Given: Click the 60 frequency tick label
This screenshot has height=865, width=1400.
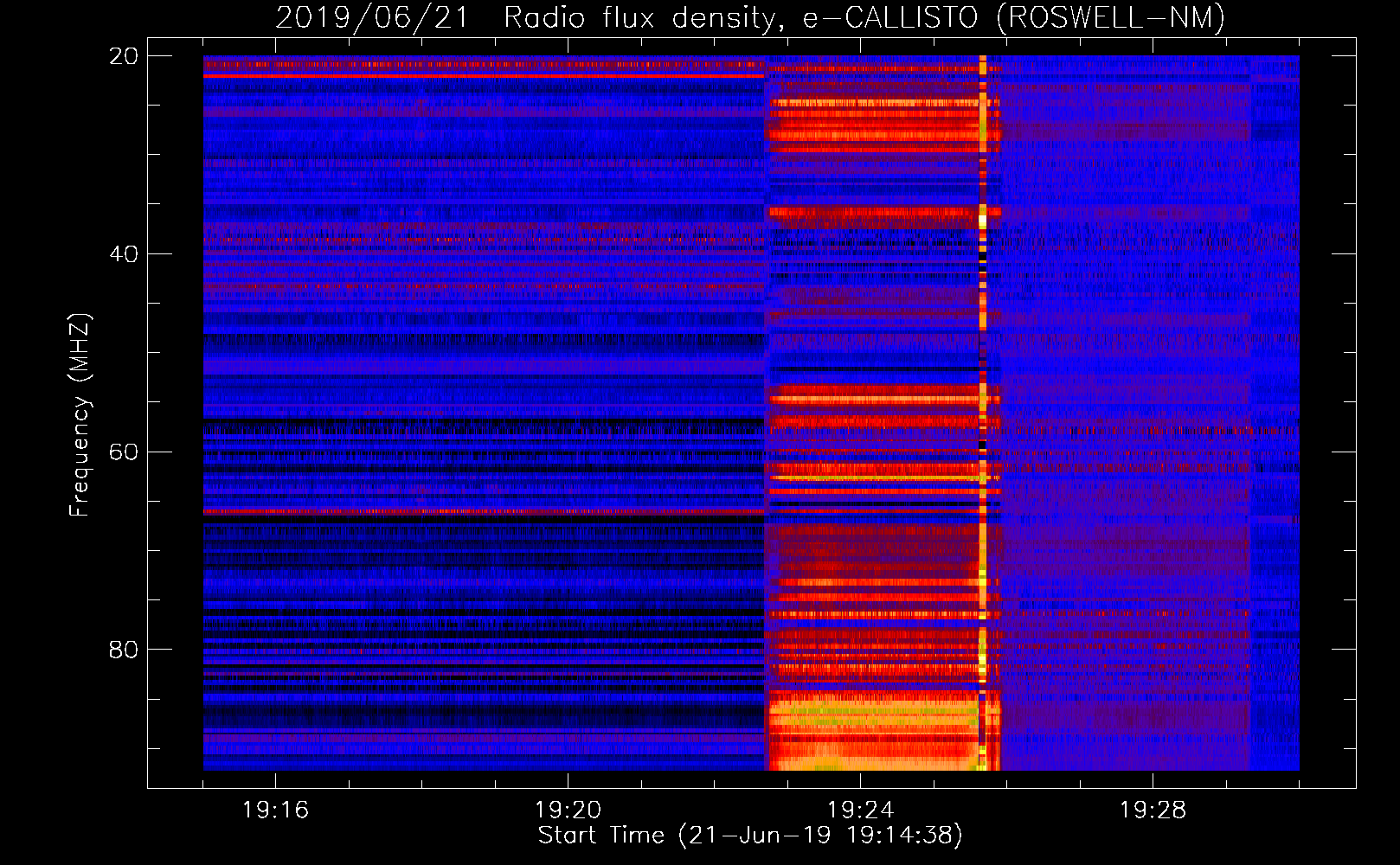Looking at the screenshot, I should tap(123, 452).
